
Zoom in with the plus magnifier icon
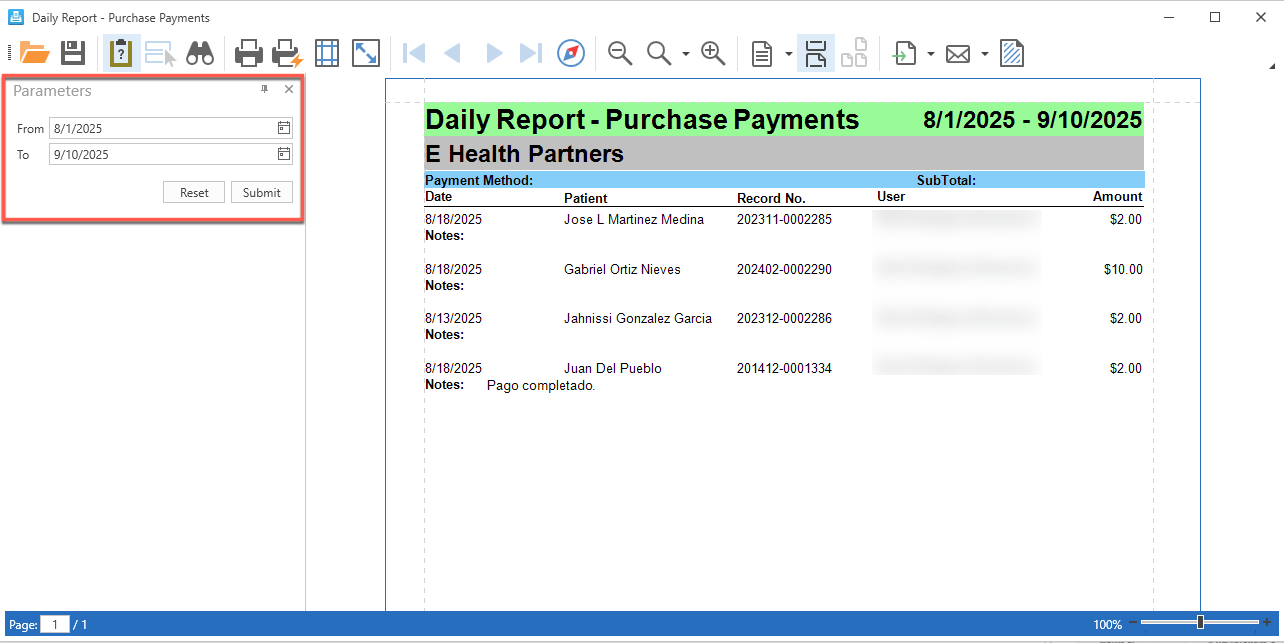713,53
